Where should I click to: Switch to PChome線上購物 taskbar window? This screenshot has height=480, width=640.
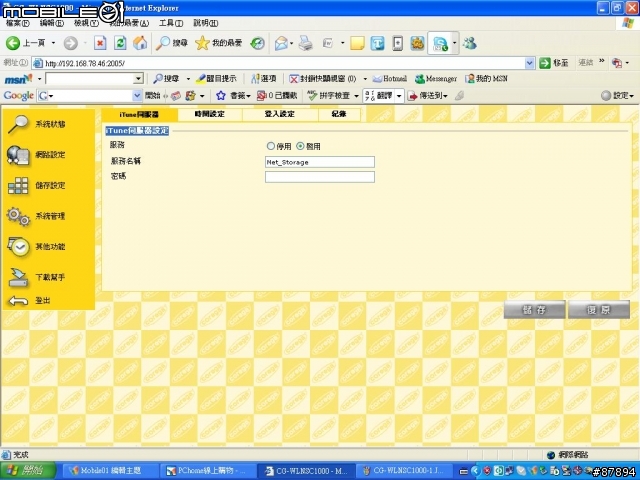[207, 471]
